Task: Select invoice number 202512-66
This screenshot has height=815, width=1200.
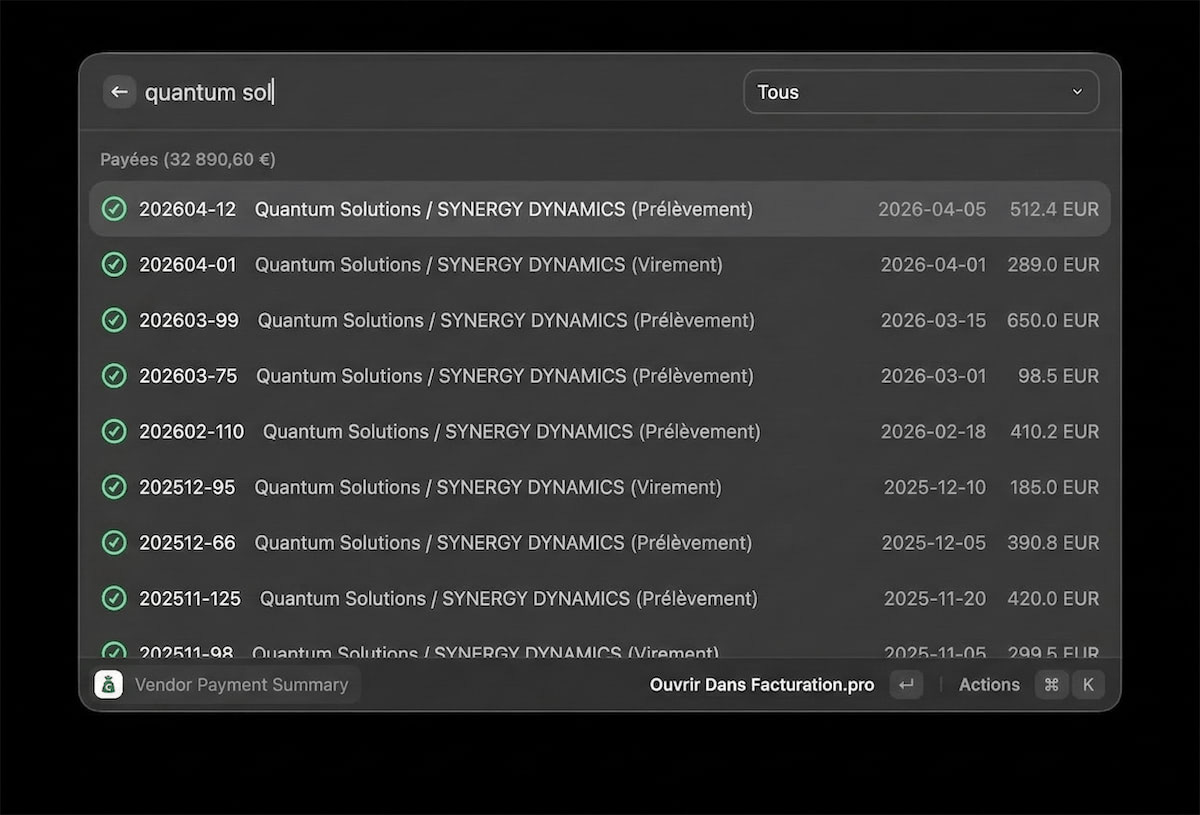Action: [x=187, y=542]
